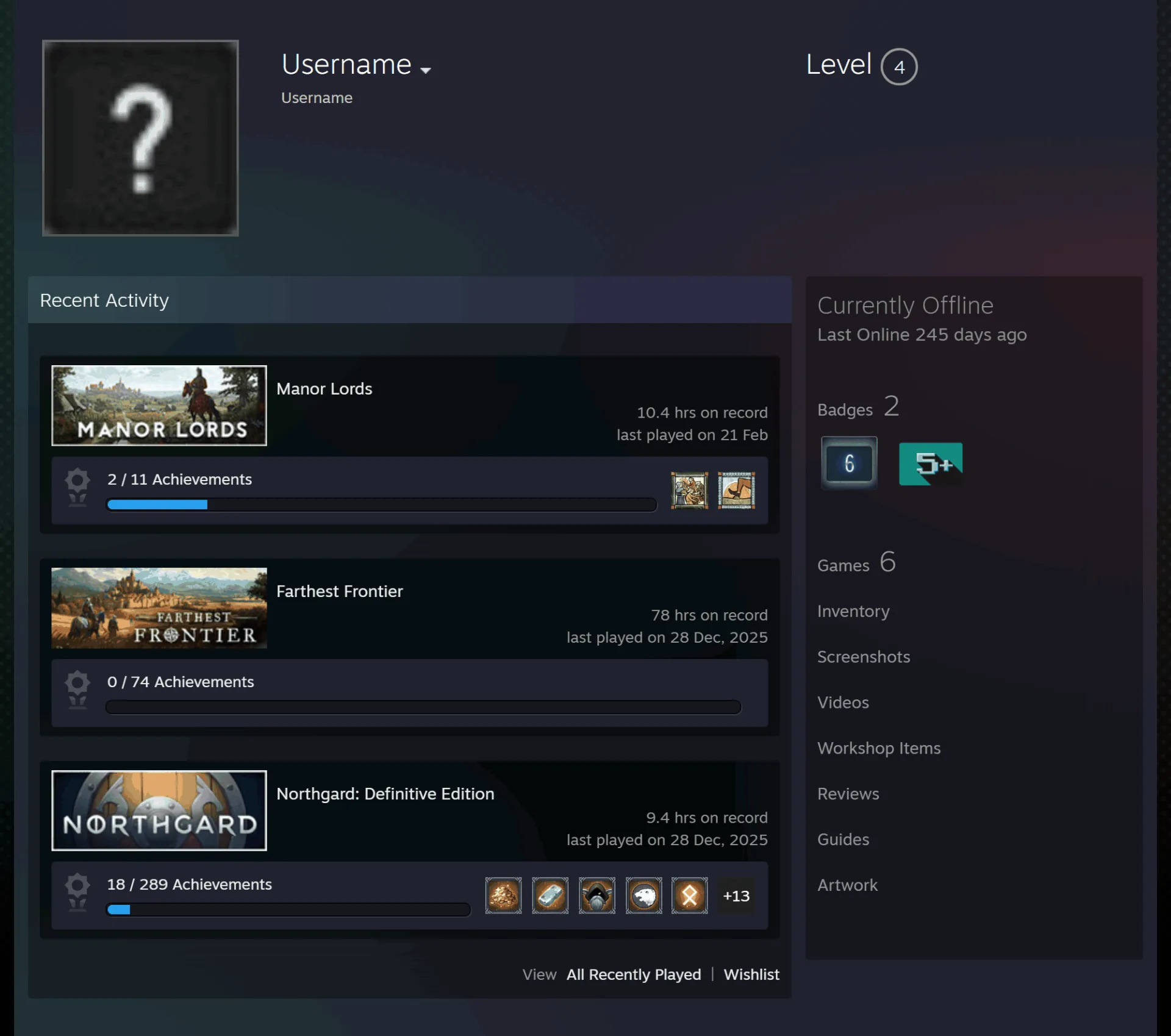Screen dimensions: 1171x1036
Task: Open Northgard game banner
Action: coord(159,810)
